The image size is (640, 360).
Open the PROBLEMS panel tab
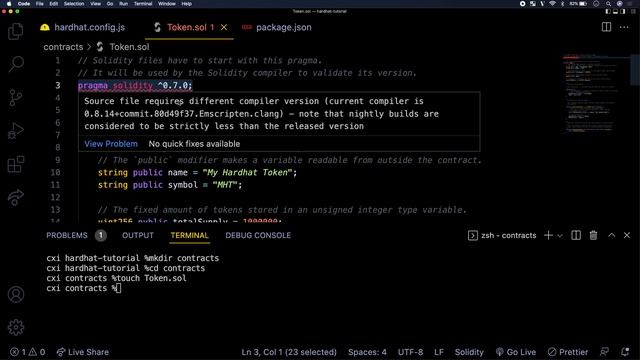tap(67, 236)
